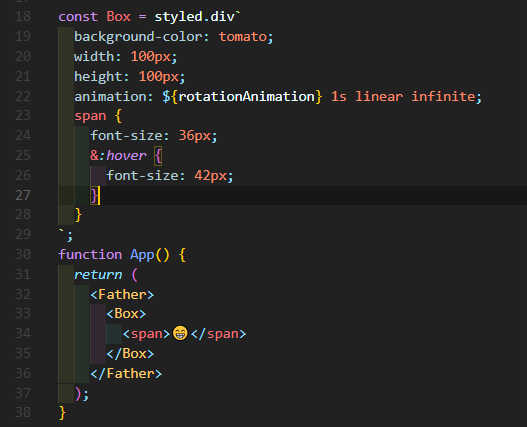Click the closing Father tag
This screenshot has width=527, height=427.
pos(126,374)
